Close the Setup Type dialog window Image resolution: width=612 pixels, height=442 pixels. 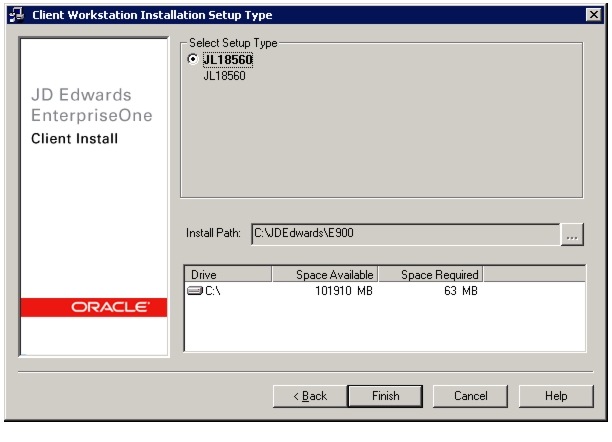click(594, 15)
